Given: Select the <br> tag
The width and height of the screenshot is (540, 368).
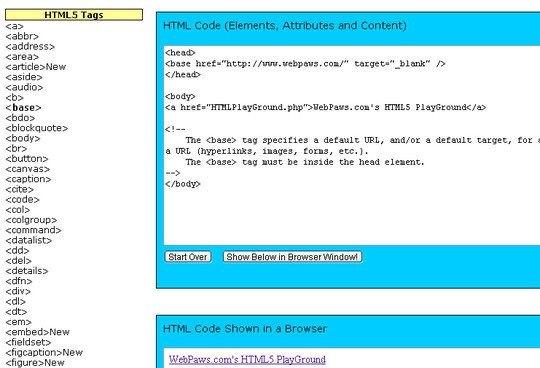Looking at the screenshot, I should [16, 148].
